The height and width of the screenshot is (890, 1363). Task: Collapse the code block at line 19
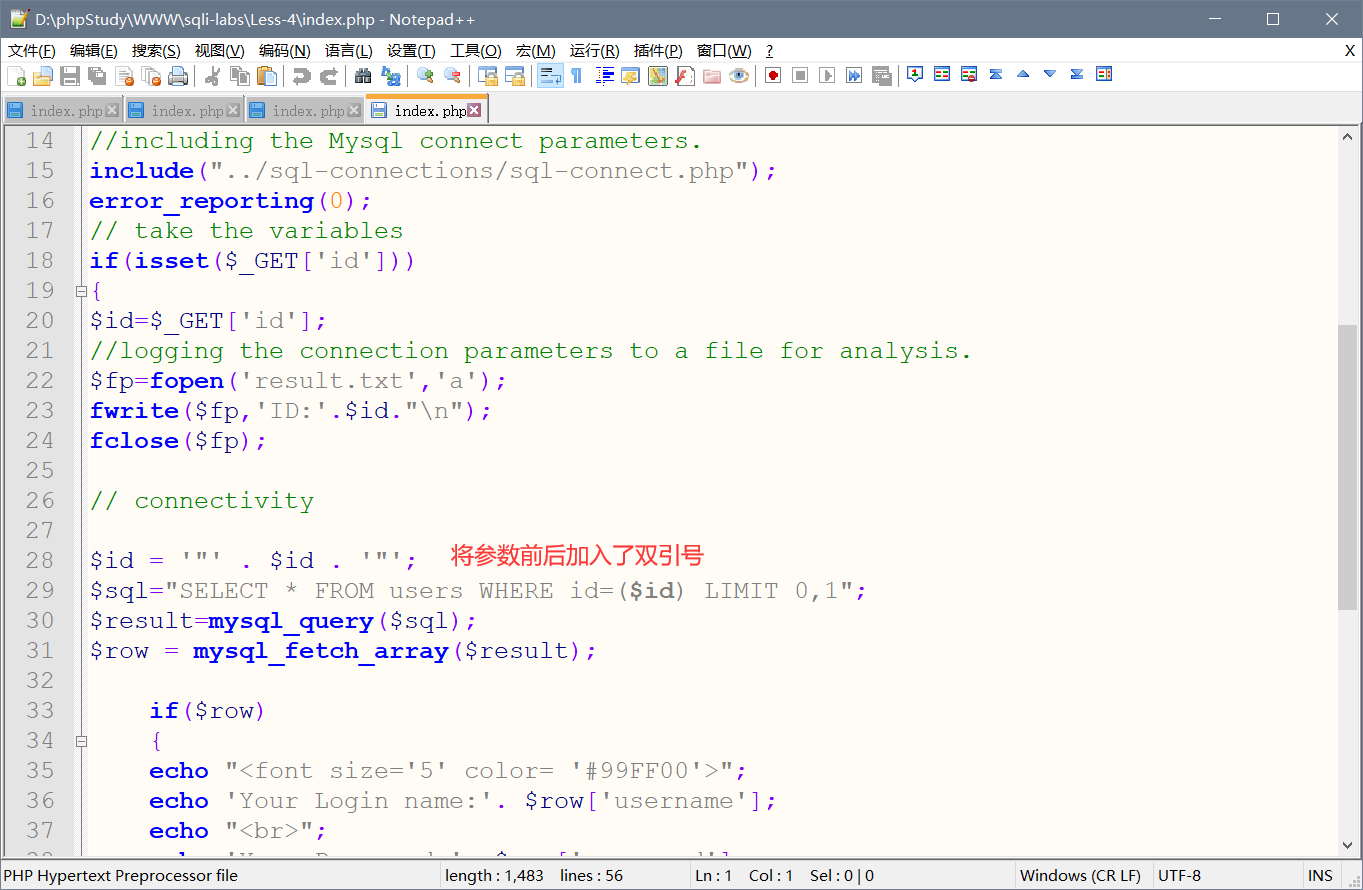(81, 291)
